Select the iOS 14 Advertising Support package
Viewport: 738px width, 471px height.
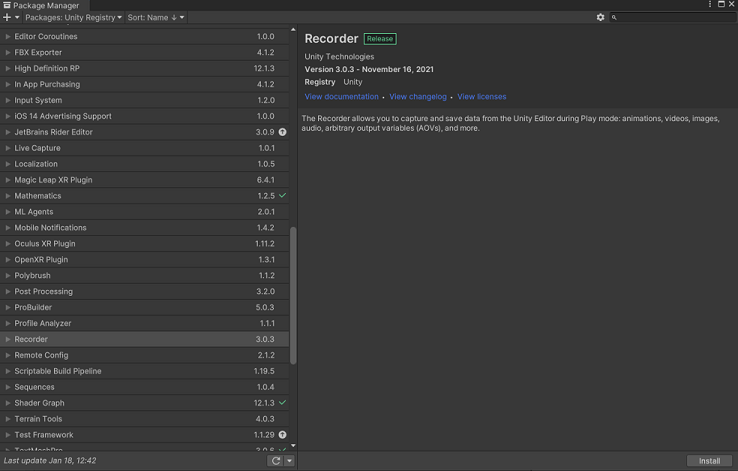[144, 116]
